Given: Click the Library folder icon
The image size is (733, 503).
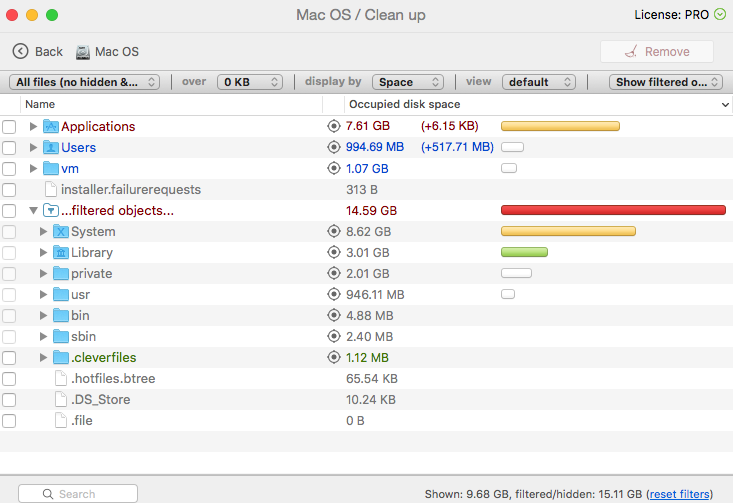Looking at the screenshot, I should 61,252.
